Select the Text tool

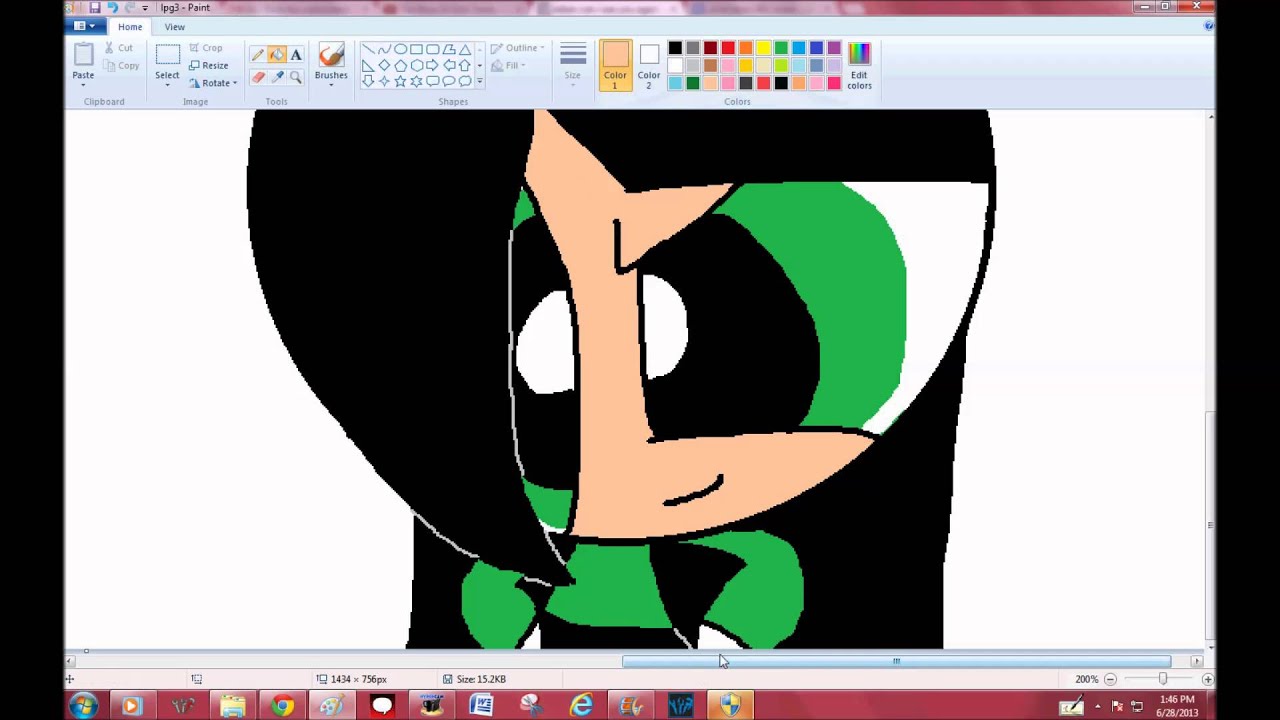296,55
